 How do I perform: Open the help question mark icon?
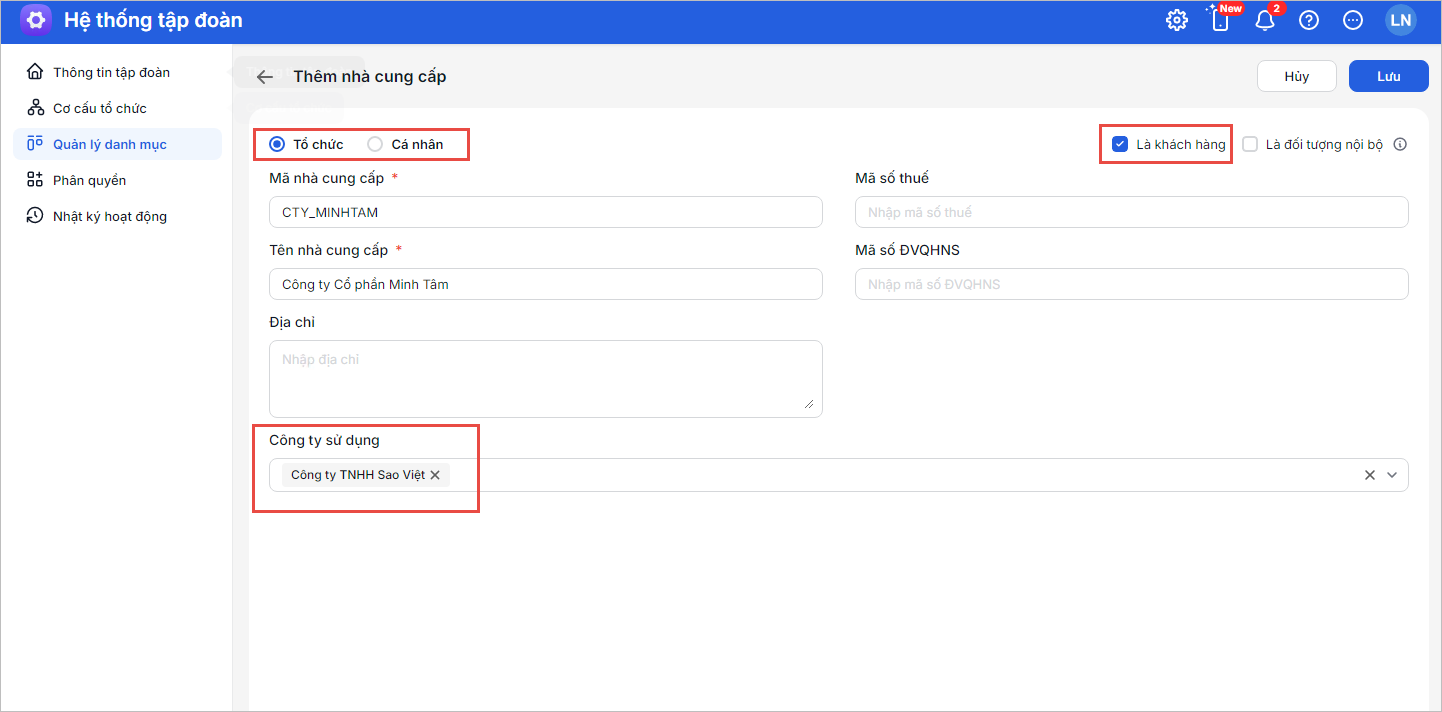1309,20
